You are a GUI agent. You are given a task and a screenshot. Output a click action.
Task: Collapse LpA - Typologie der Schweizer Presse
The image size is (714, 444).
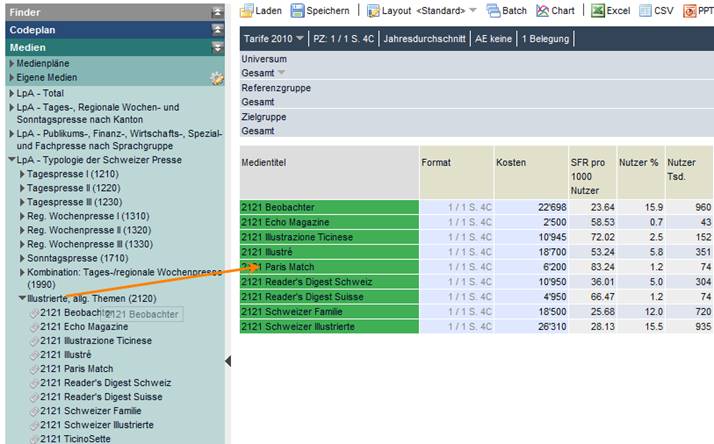(12, 160)
